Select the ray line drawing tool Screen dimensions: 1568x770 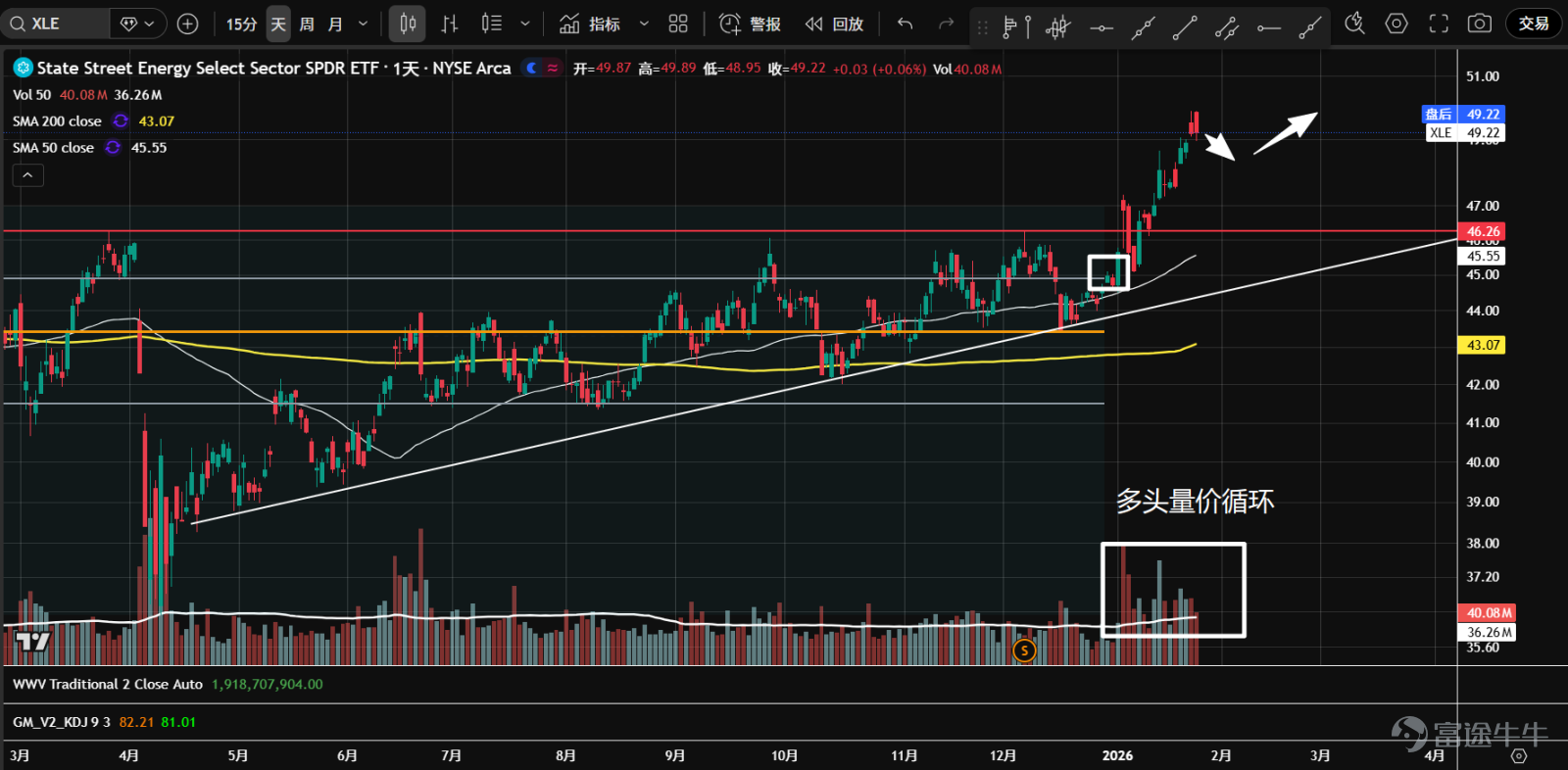click(1310, 27)
